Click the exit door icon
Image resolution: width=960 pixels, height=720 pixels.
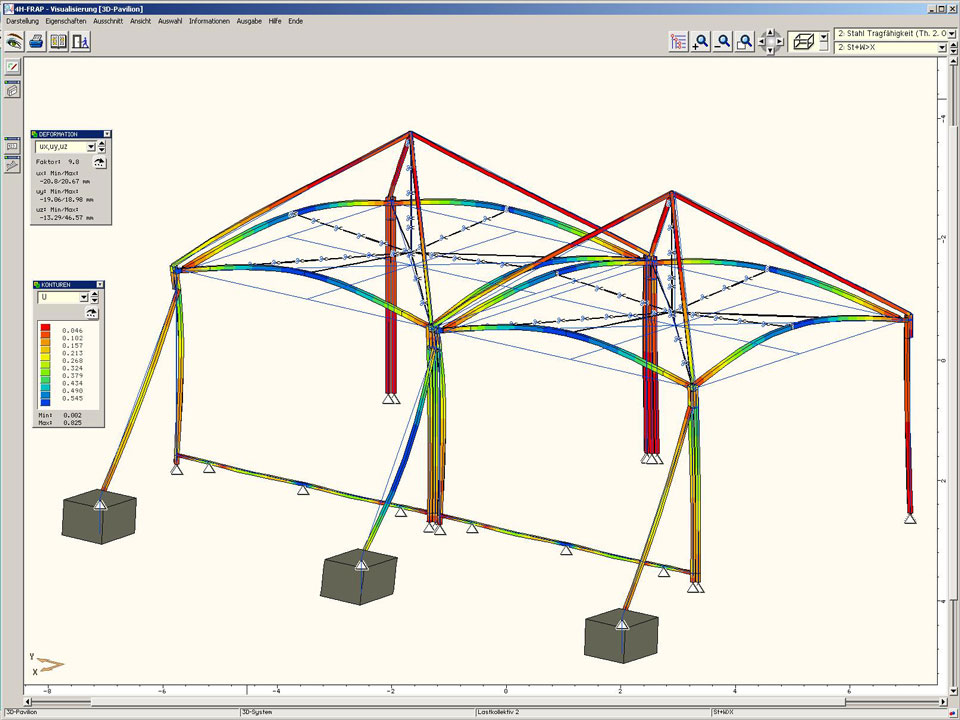tap(81, 41)
